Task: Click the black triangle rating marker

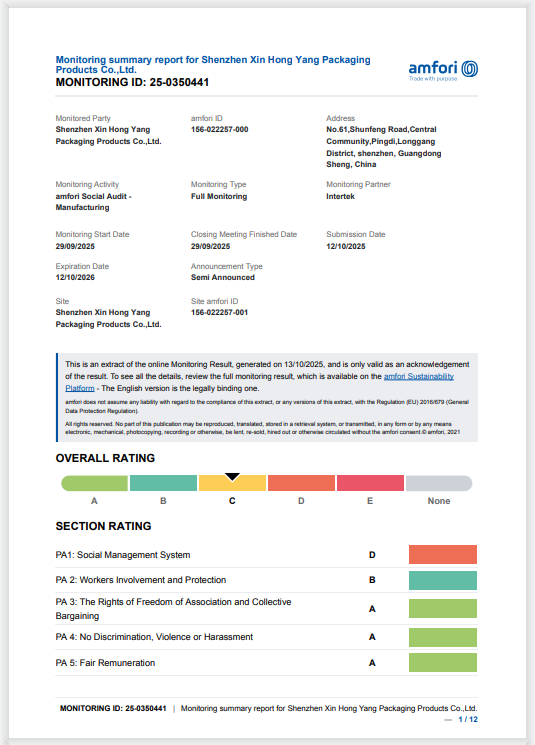Action: [232, 477]
